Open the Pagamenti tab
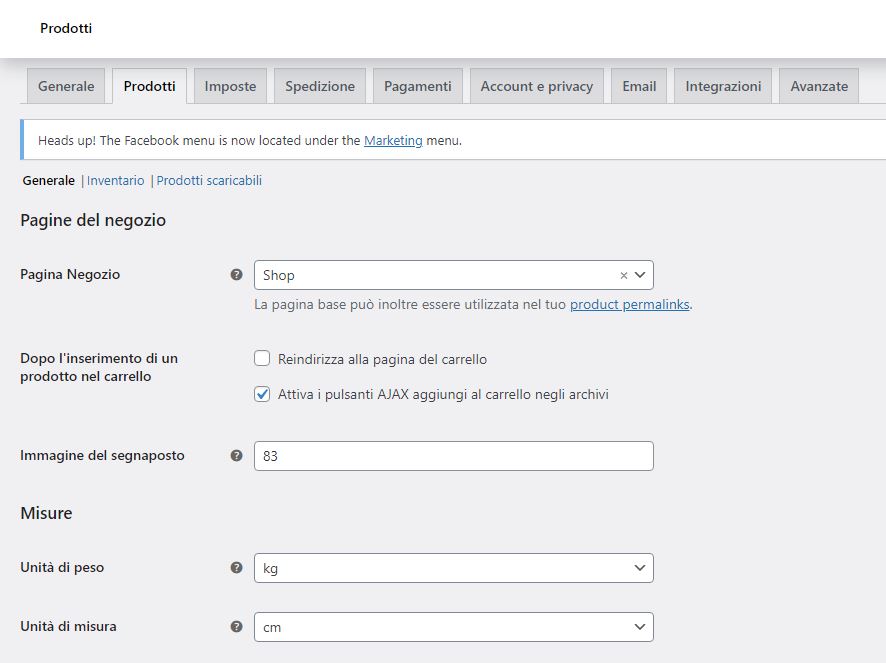 (417, 86)
